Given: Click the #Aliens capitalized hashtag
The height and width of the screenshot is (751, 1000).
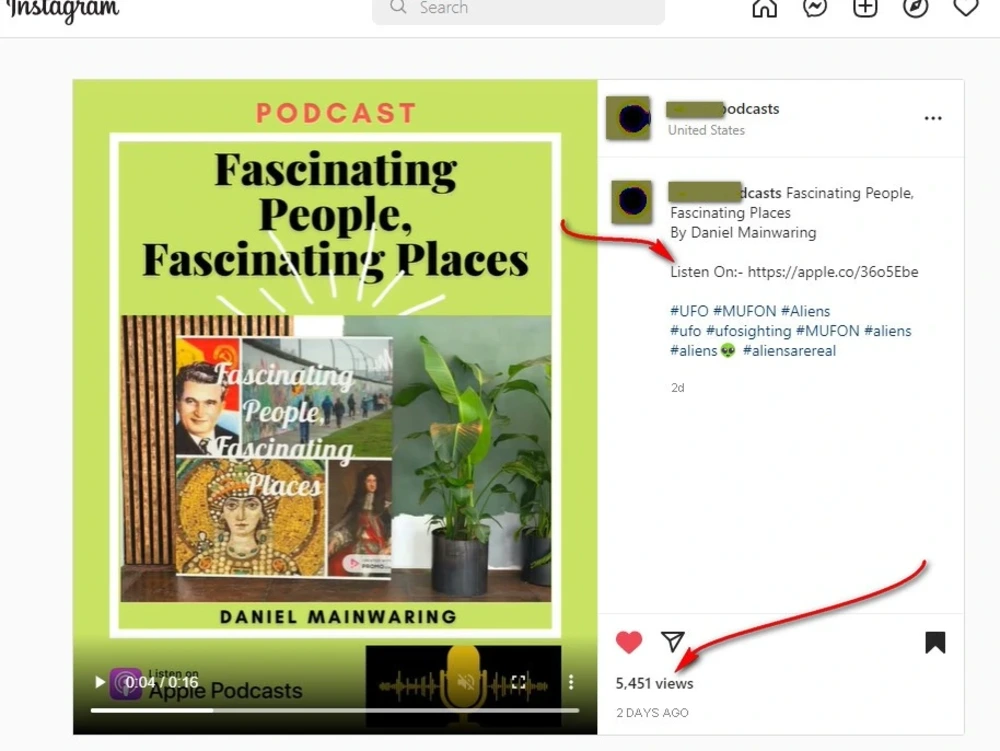Looking at the screenshot, I should click(x=805, y=311).
